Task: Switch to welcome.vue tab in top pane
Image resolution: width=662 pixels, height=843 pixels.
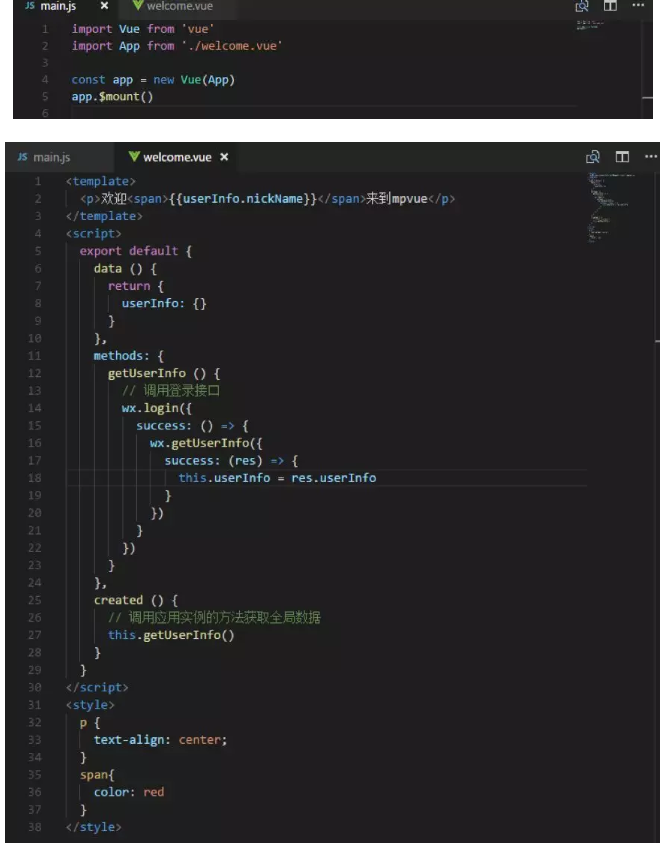Action: 170,7
